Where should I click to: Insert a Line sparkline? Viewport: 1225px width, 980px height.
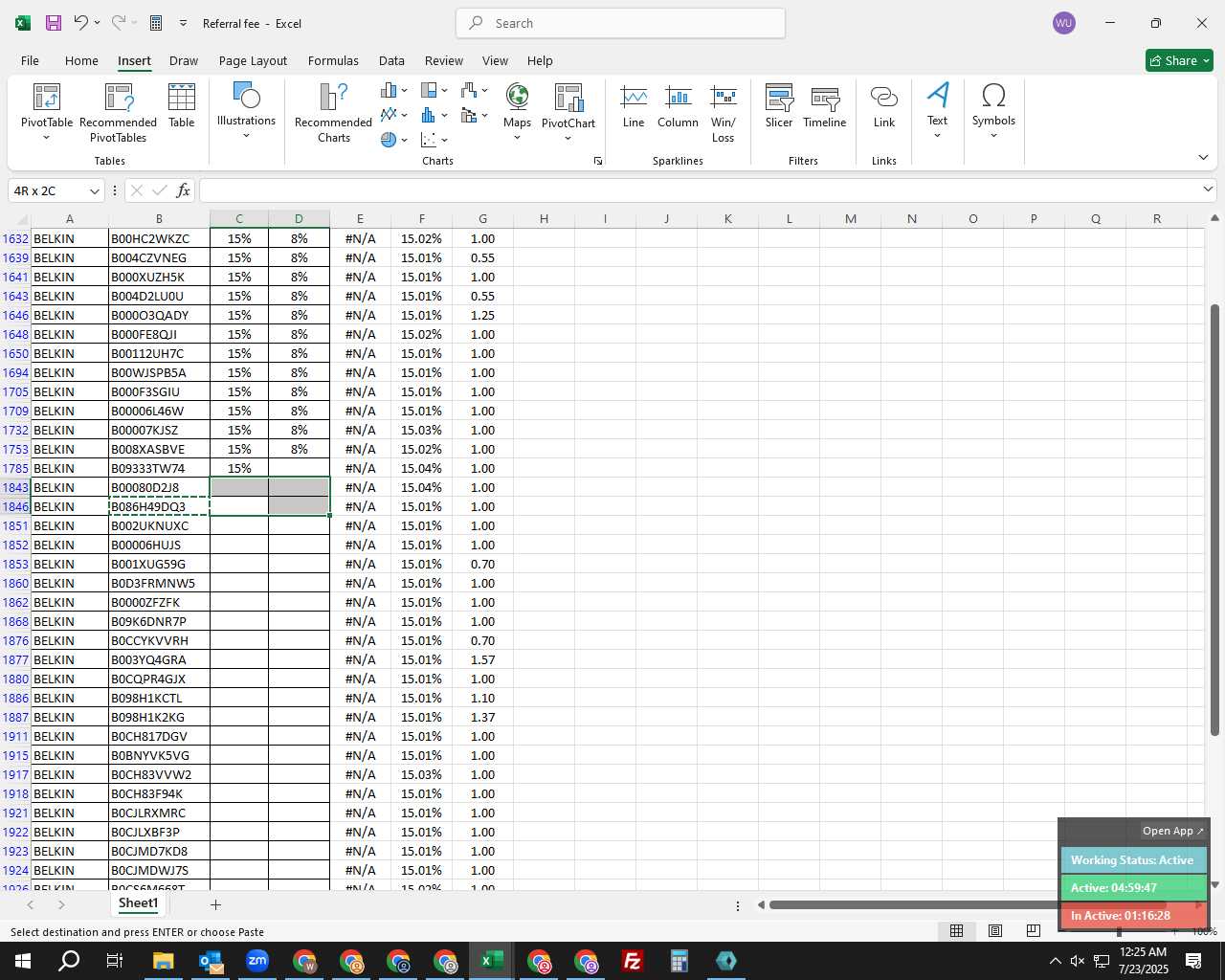634,105
